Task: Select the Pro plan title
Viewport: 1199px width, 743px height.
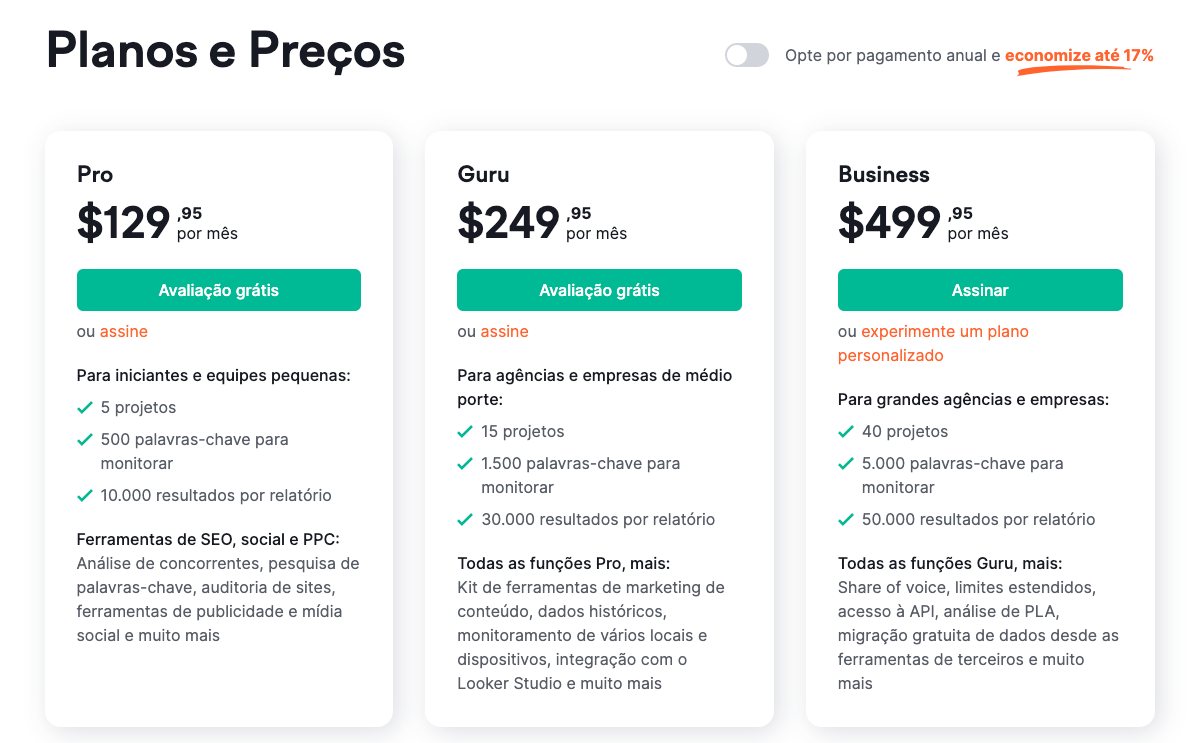Action: click(x=95, y=174)
